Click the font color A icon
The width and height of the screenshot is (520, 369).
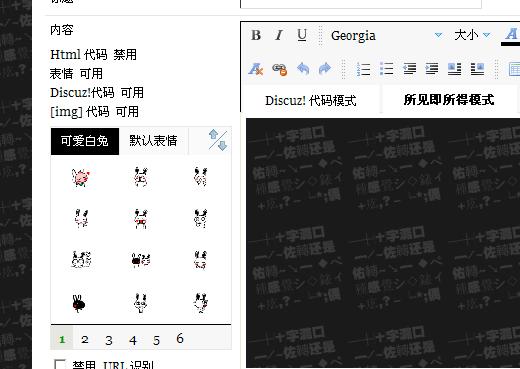coord(511,36)
